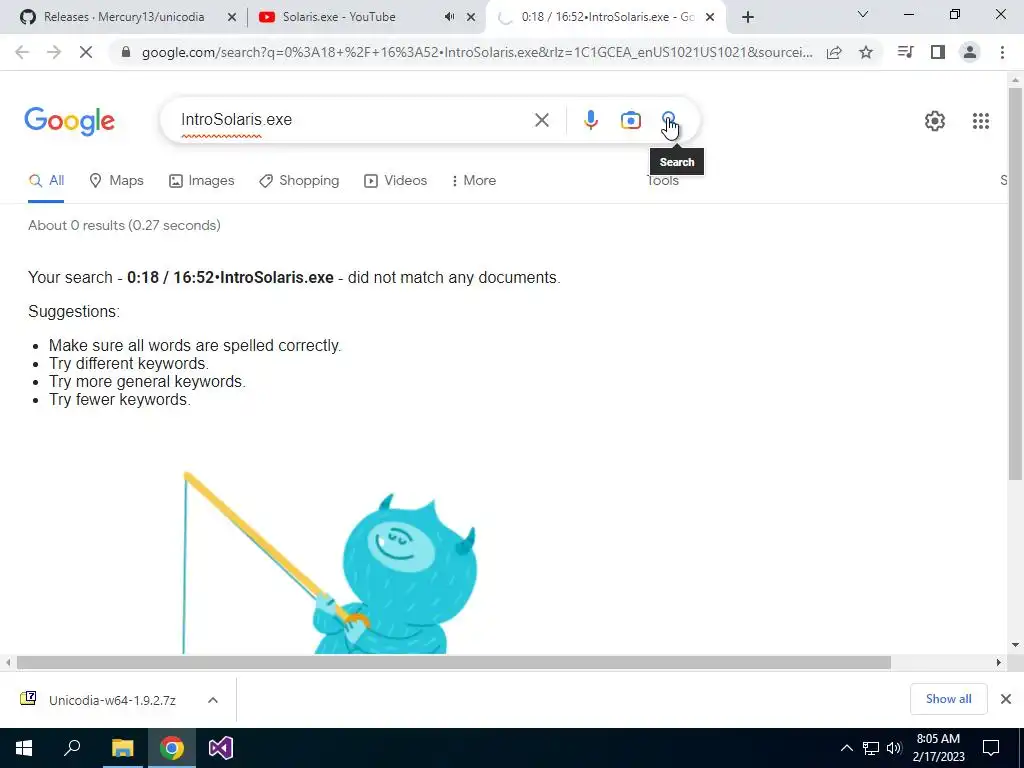Click the magnifier Search button

[668, 120]
